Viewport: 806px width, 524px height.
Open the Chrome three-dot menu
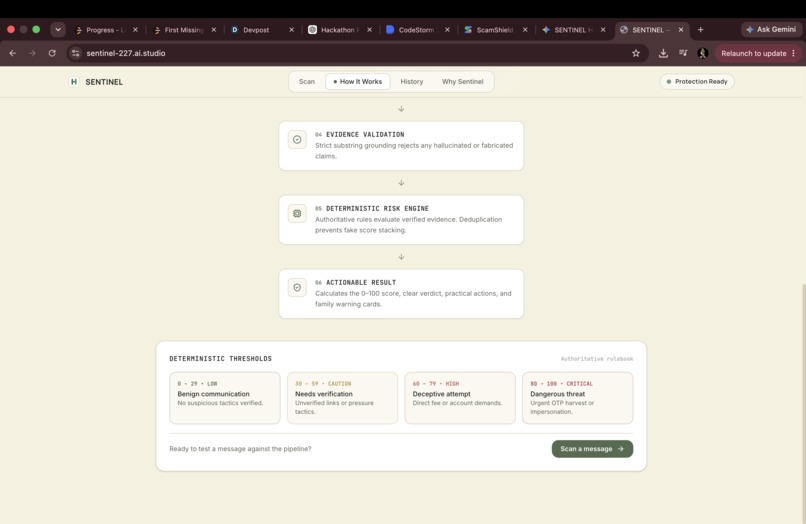click(x=794, y=53)
